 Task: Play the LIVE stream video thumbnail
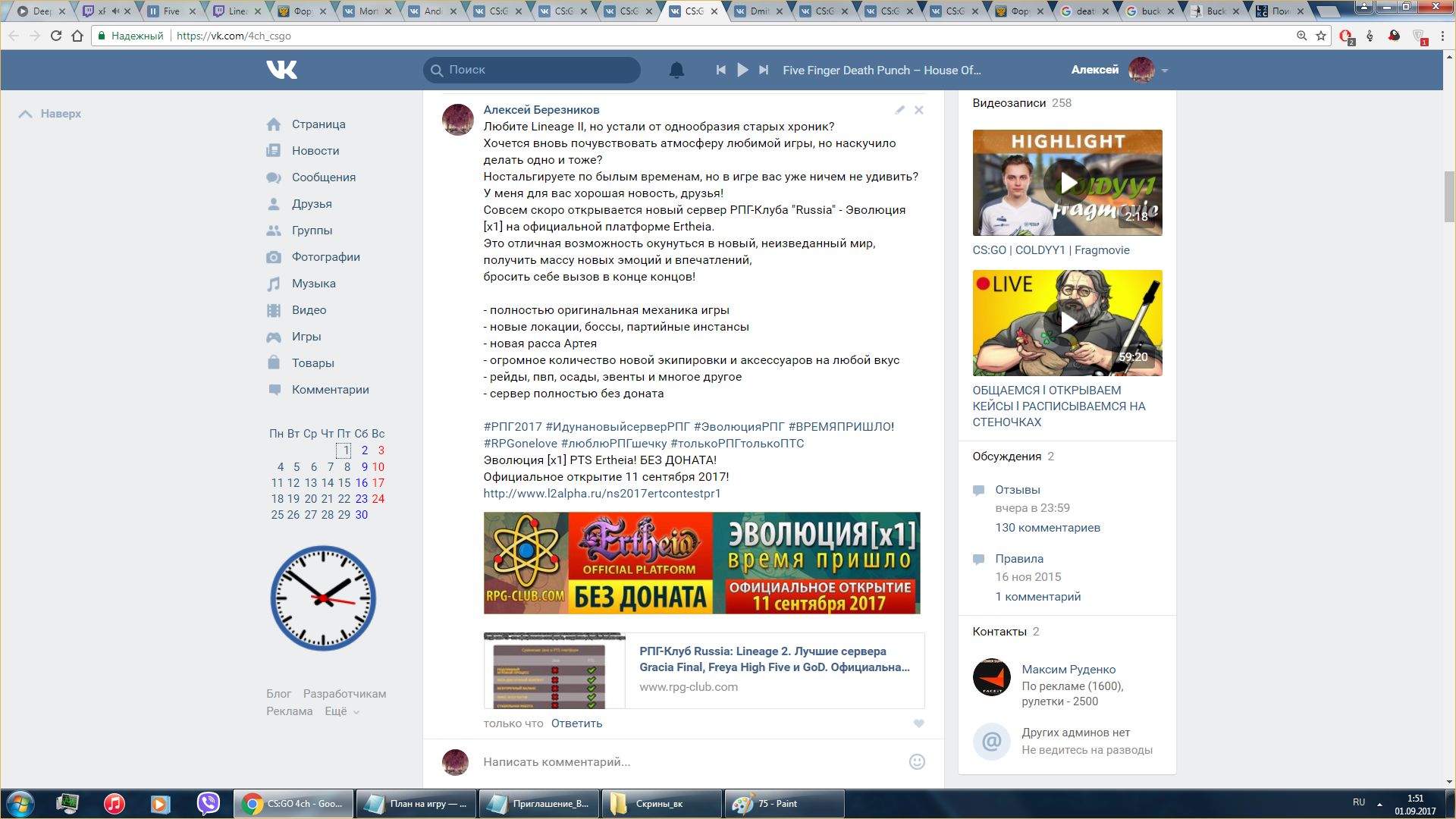click(1067, 323)
